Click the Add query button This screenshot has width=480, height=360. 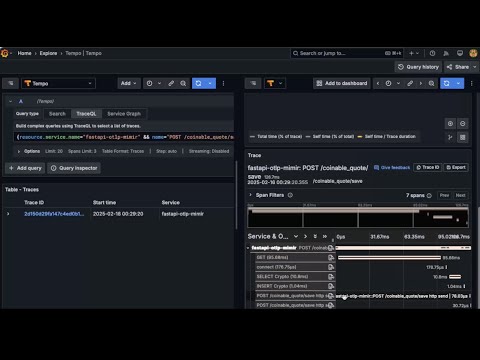coord(25,168)
